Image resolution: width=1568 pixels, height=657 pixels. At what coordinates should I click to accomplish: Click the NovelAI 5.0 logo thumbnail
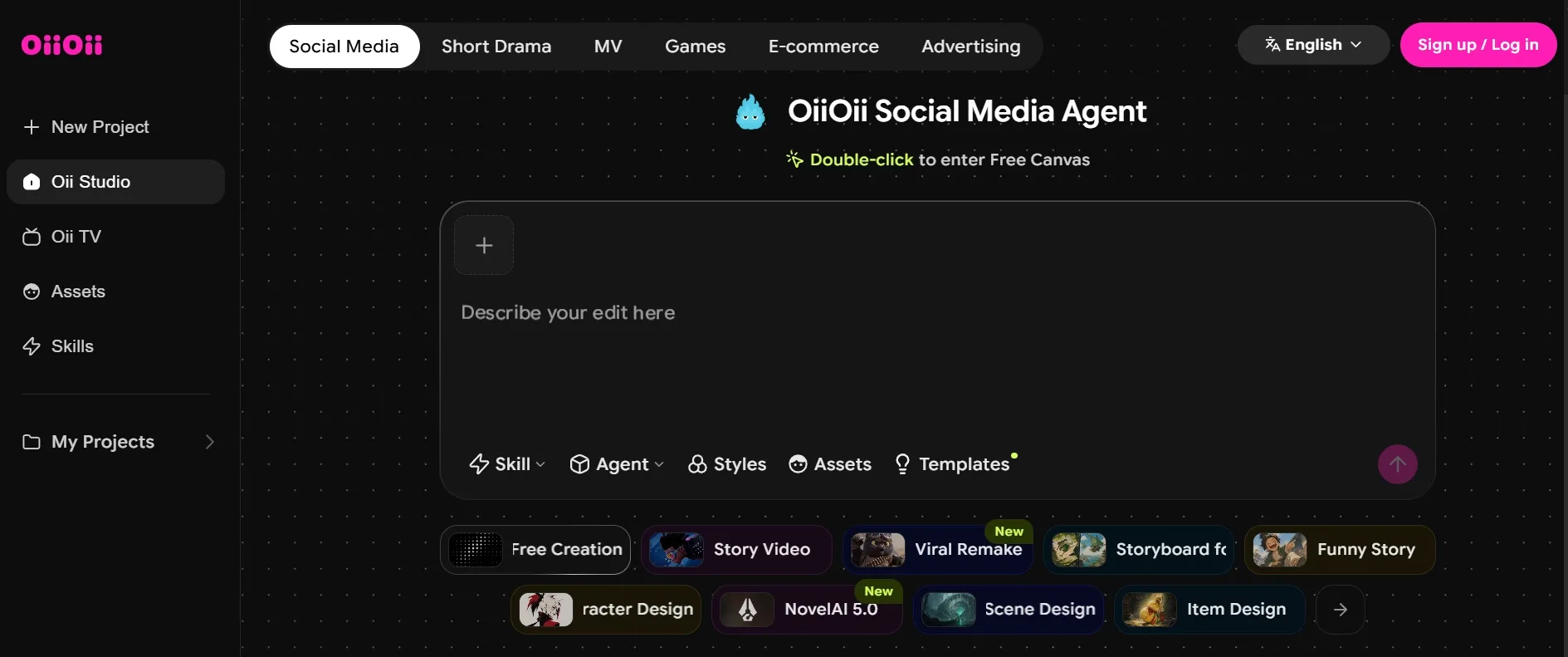[748, 610]
